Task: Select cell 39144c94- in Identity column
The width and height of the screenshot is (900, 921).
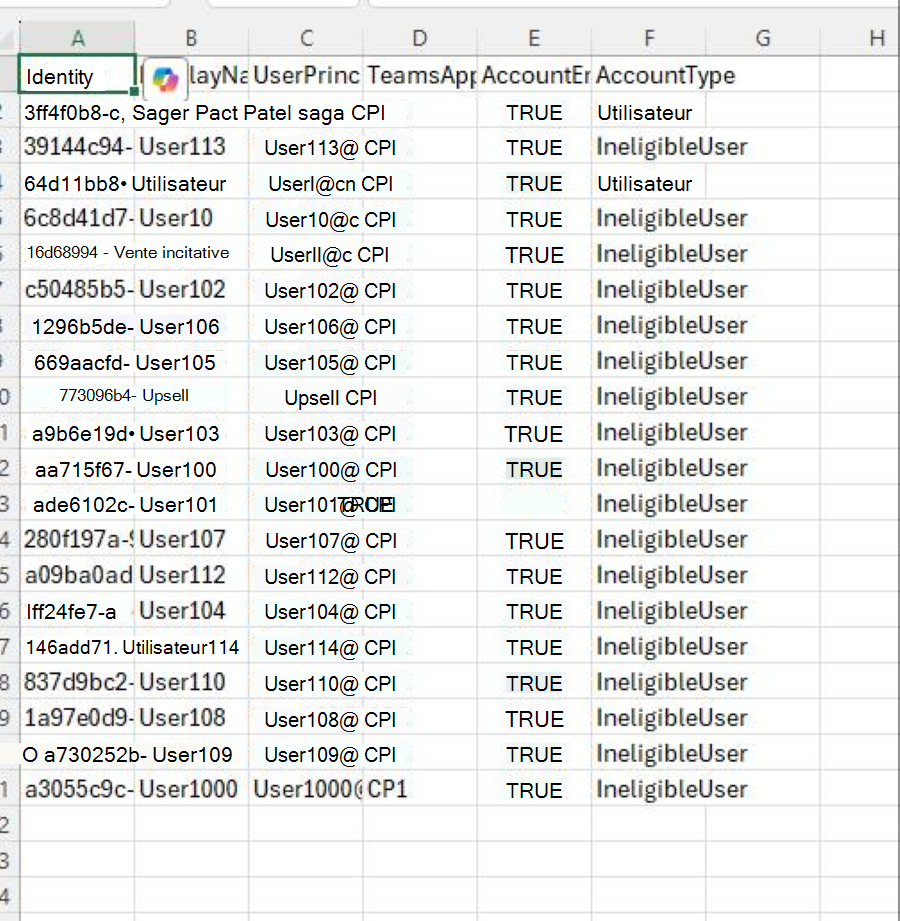Action: [x=78, y=147]
